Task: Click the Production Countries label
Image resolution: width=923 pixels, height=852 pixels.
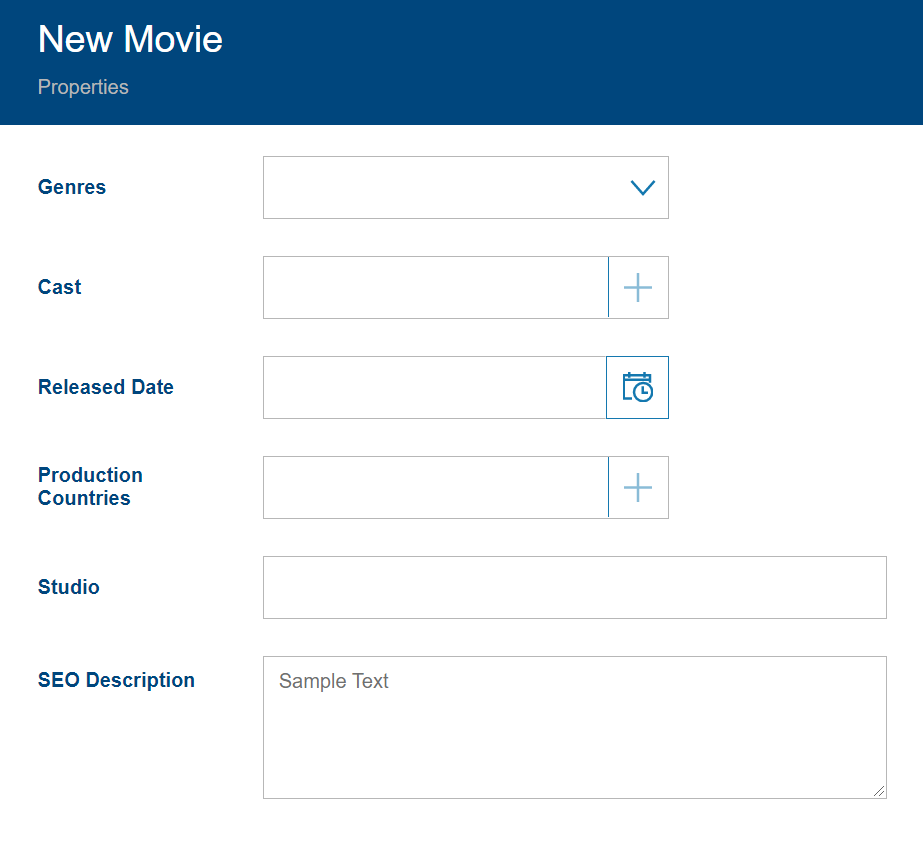Action: pyautogui.click(x=90, y=487)
